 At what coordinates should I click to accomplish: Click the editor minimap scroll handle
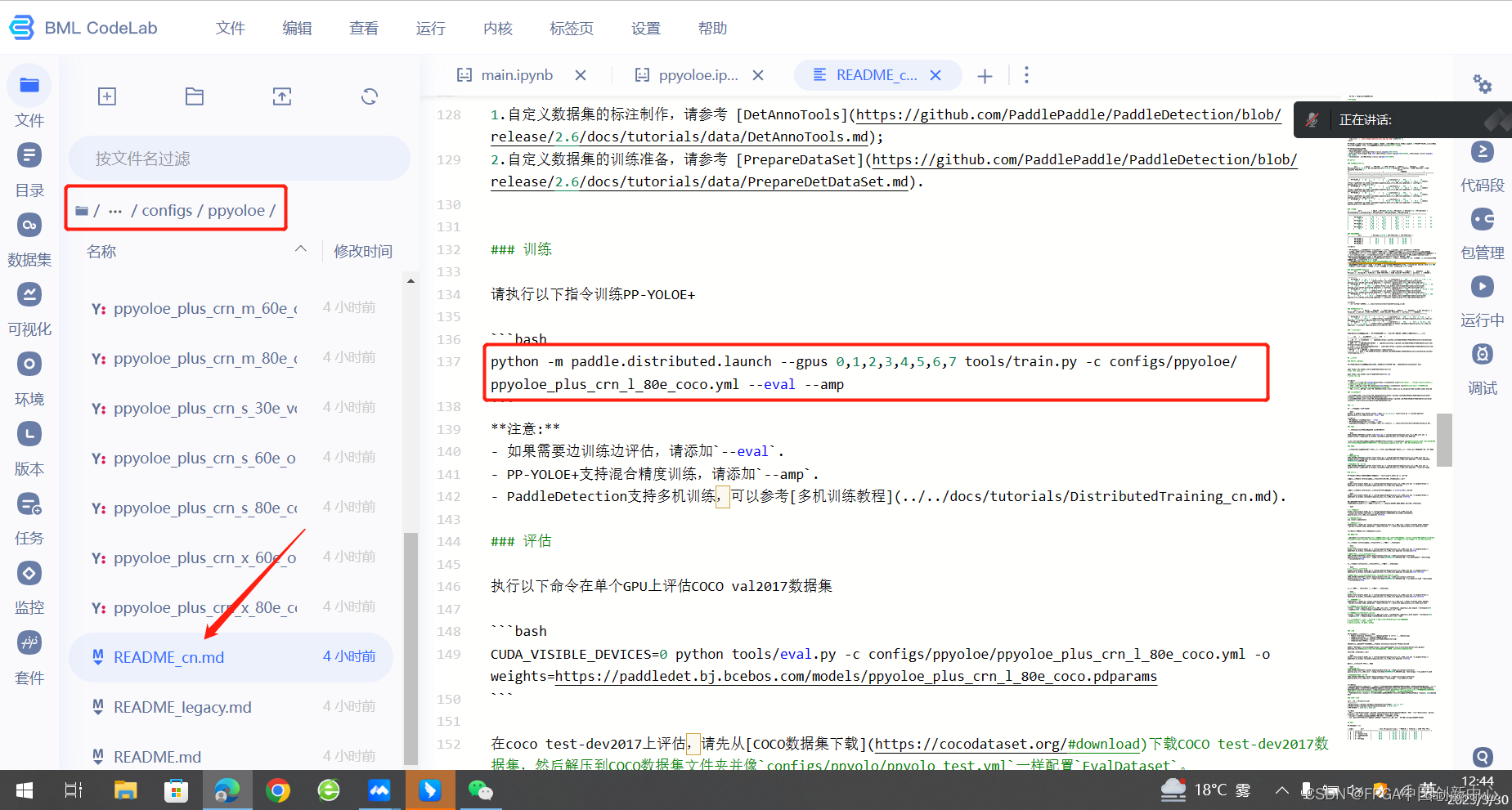[x=1444, y=440]
